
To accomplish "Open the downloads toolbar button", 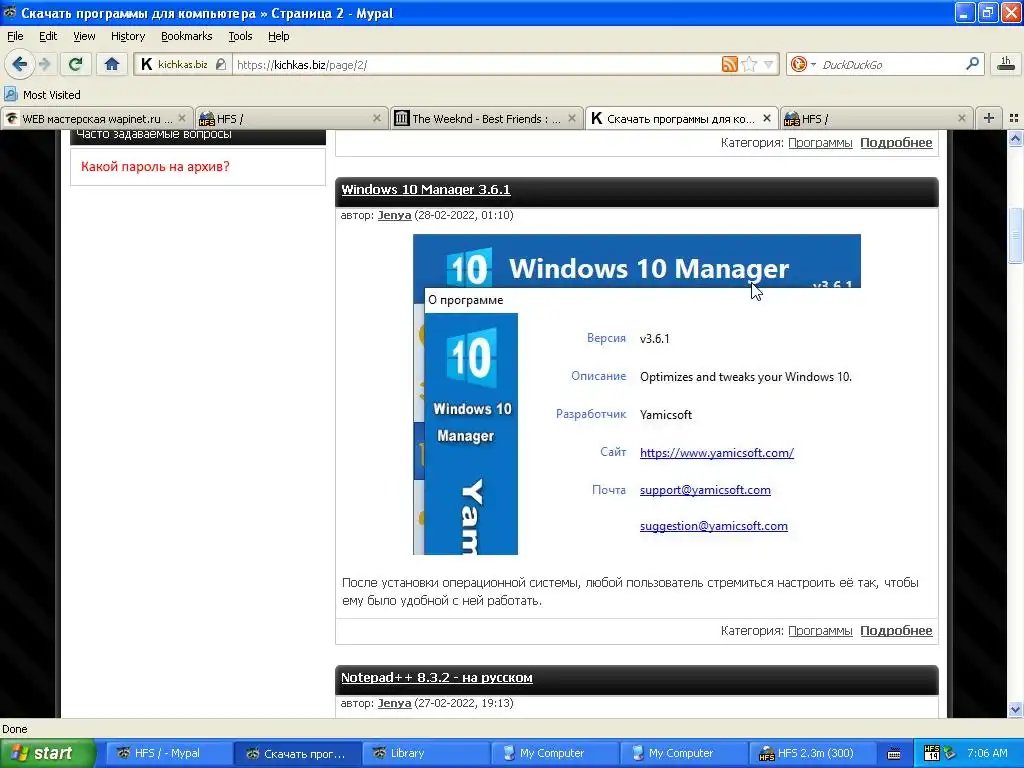I will tap(1006, 63).
